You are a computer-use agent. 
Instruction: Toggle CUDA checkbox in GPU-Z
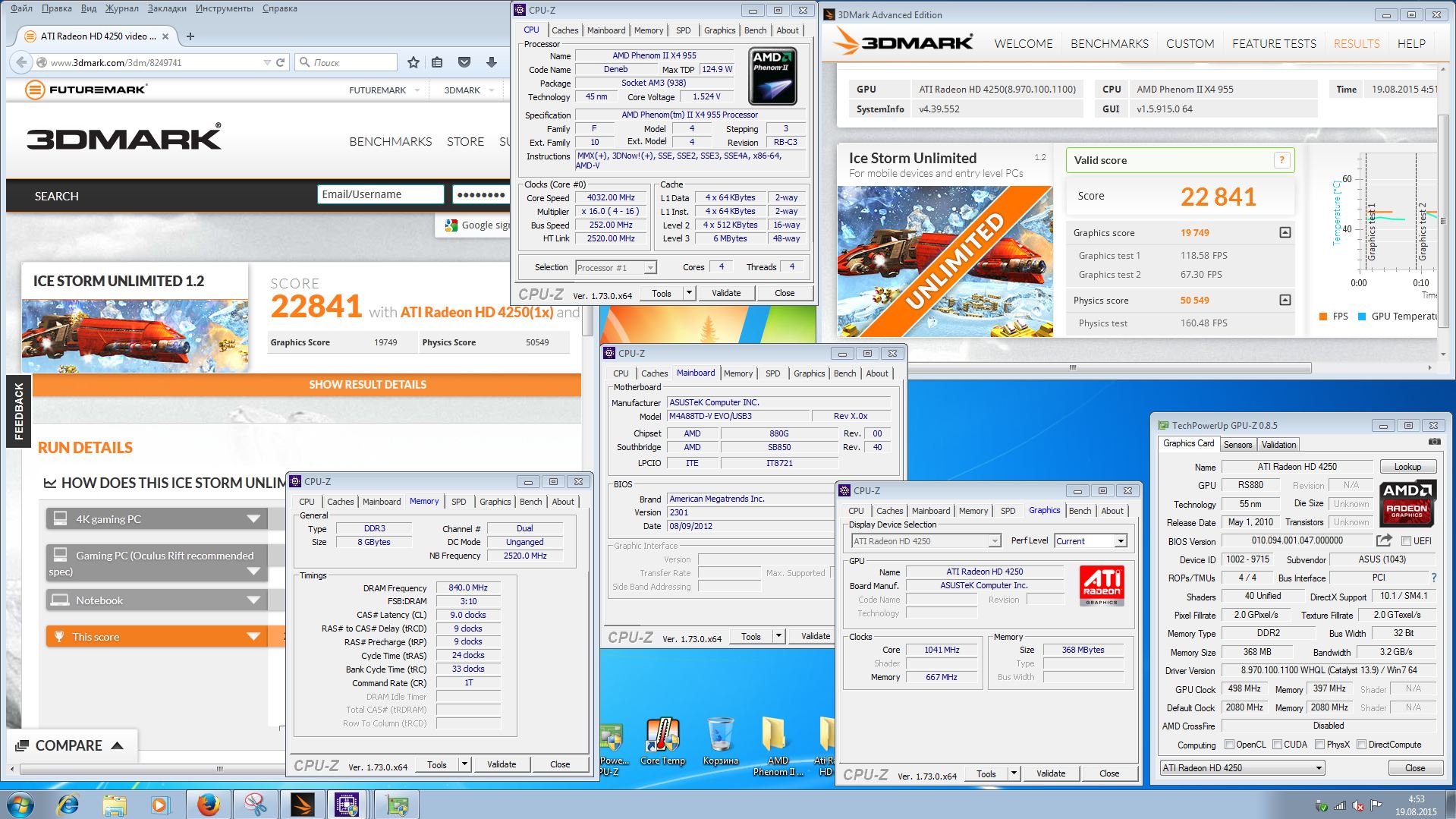[1277, 745]
